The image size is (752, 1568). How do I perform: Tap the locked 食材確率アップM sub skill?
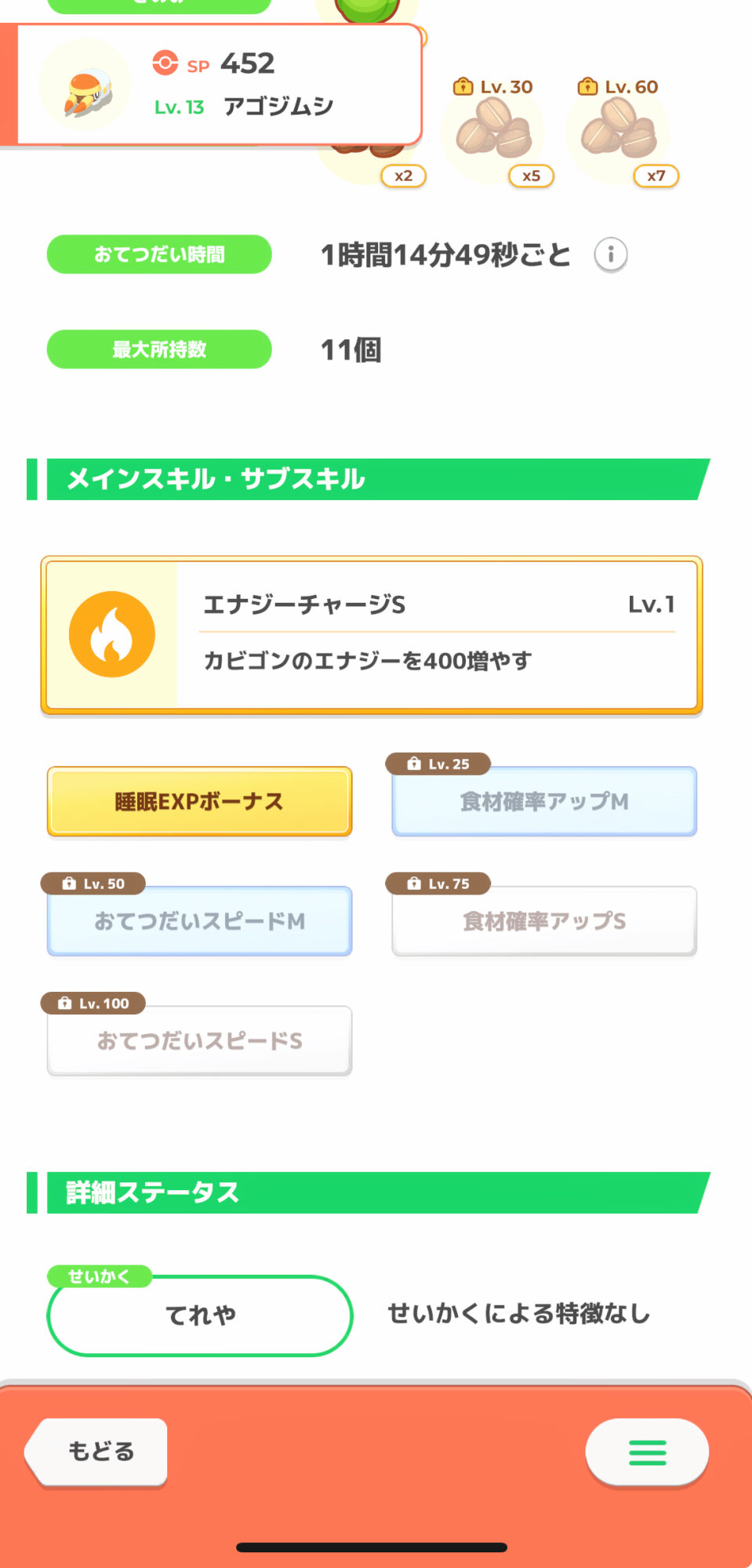[x=544, y=801]
